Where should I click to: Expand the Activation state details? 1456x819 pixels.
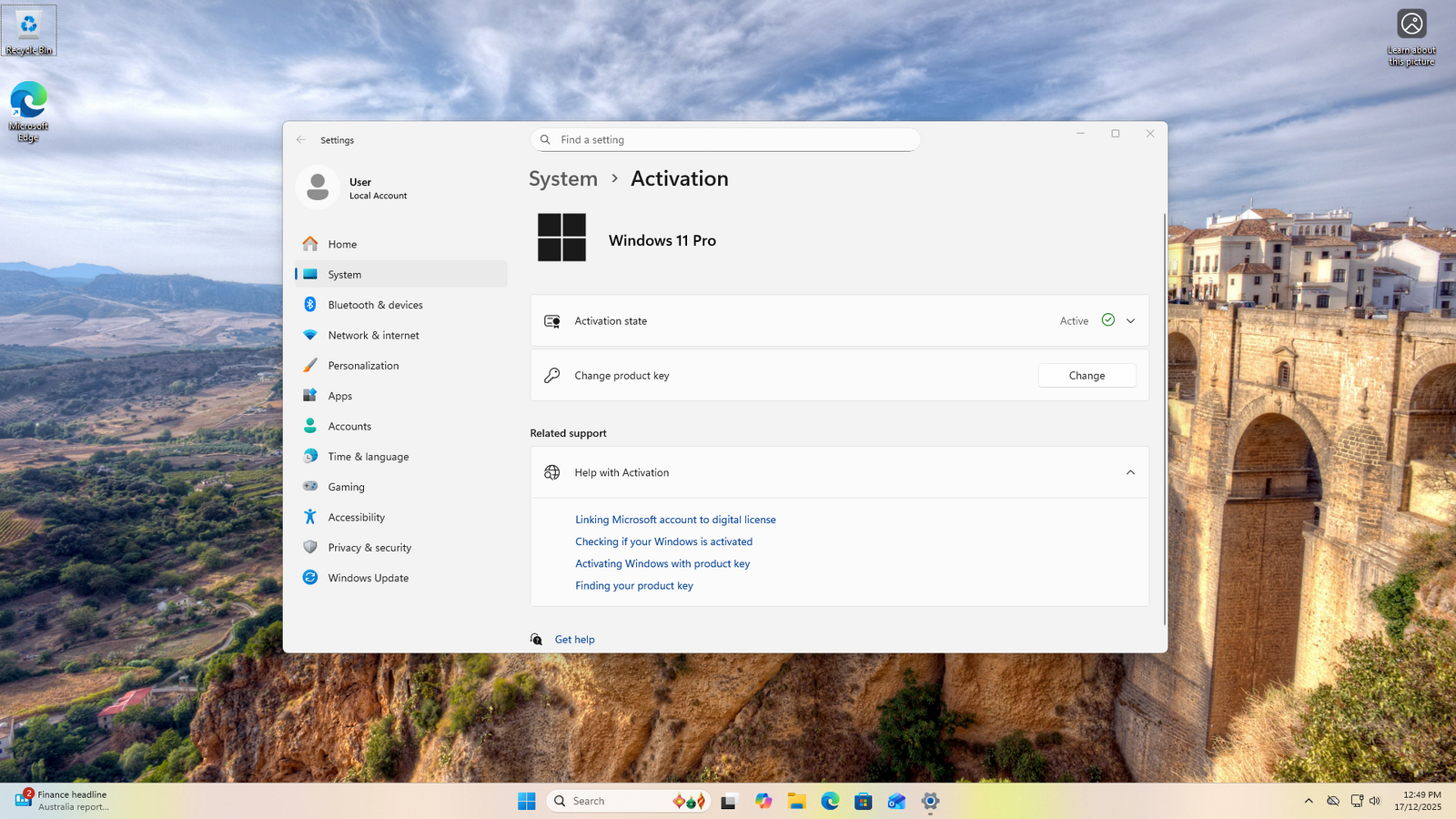click(1130, 320)
